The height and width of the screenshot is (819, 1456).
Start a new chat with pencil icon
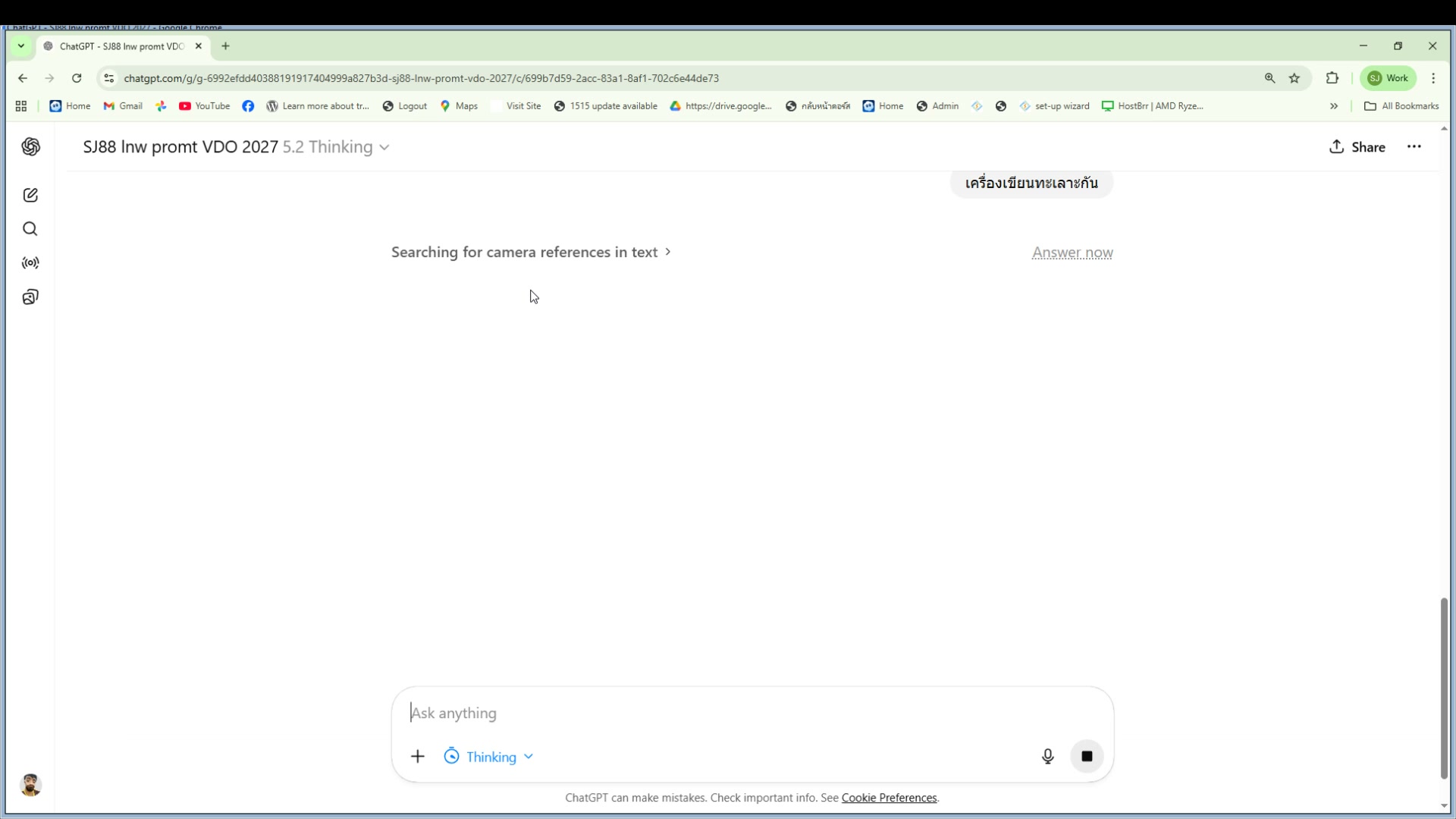tap(30, 195)
